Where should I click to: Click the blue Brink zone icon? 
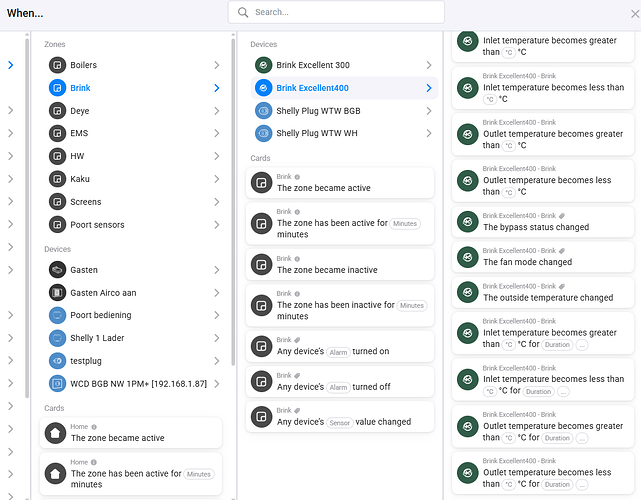57,88
